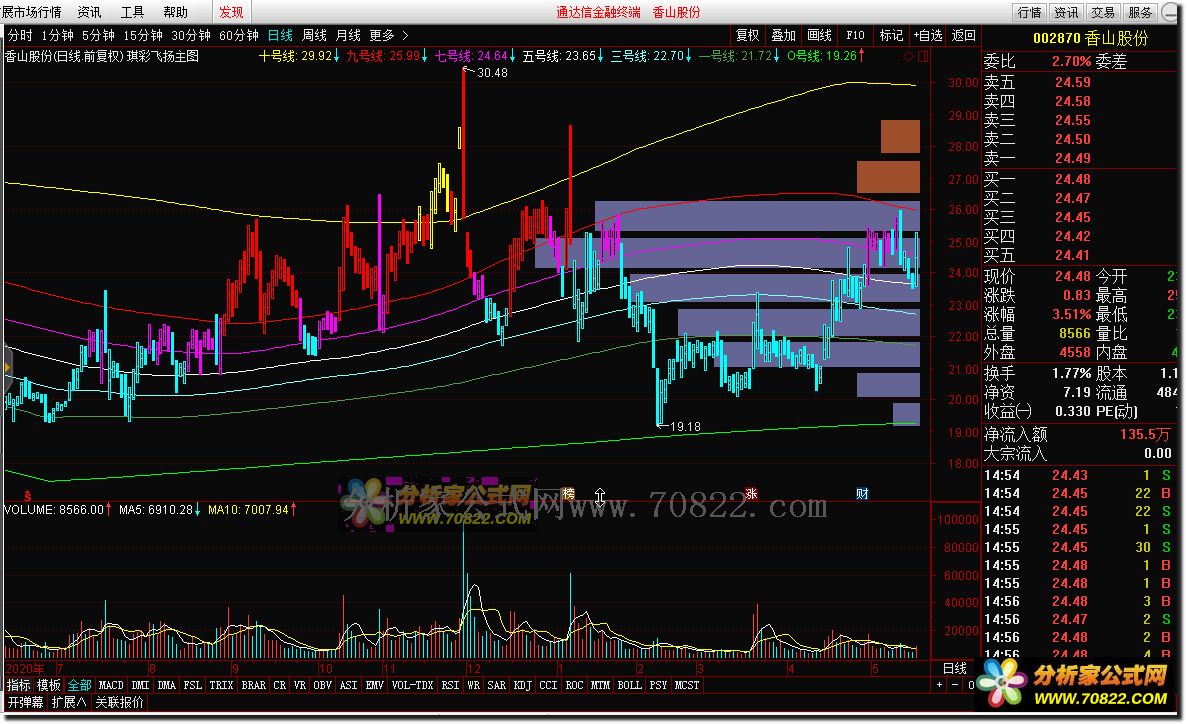
Task: Choose the BRAR indicator
Action: pos(254,685)
